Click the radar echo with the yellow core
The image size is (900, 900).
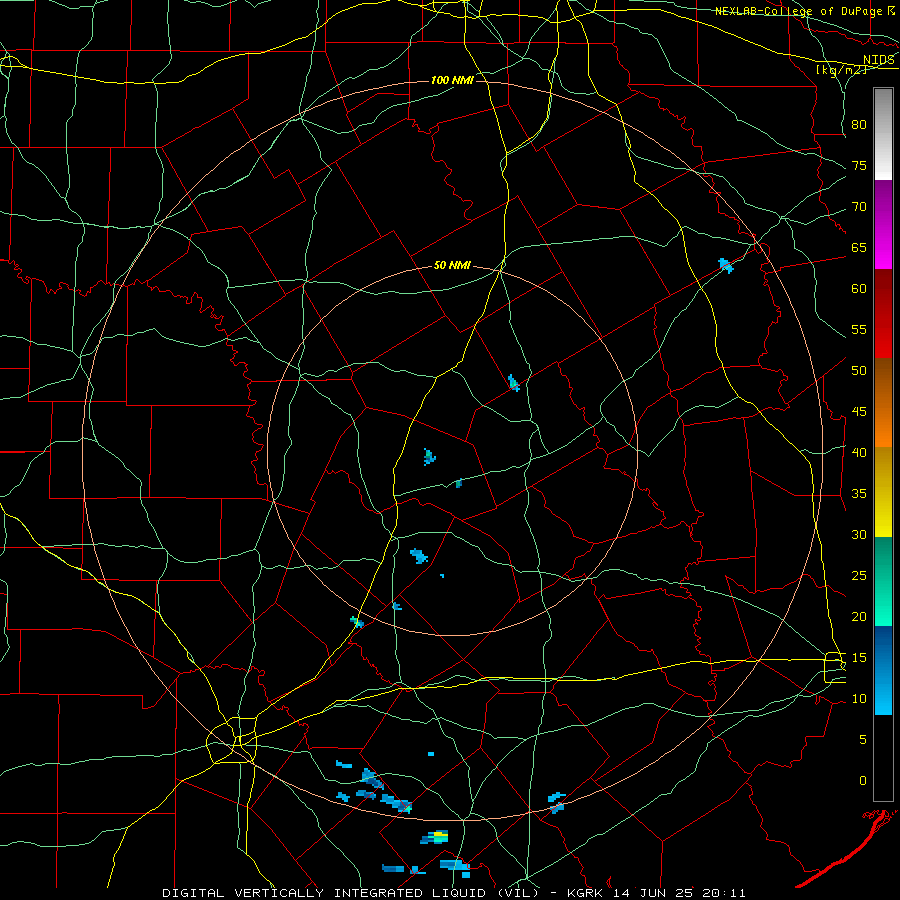436,837
